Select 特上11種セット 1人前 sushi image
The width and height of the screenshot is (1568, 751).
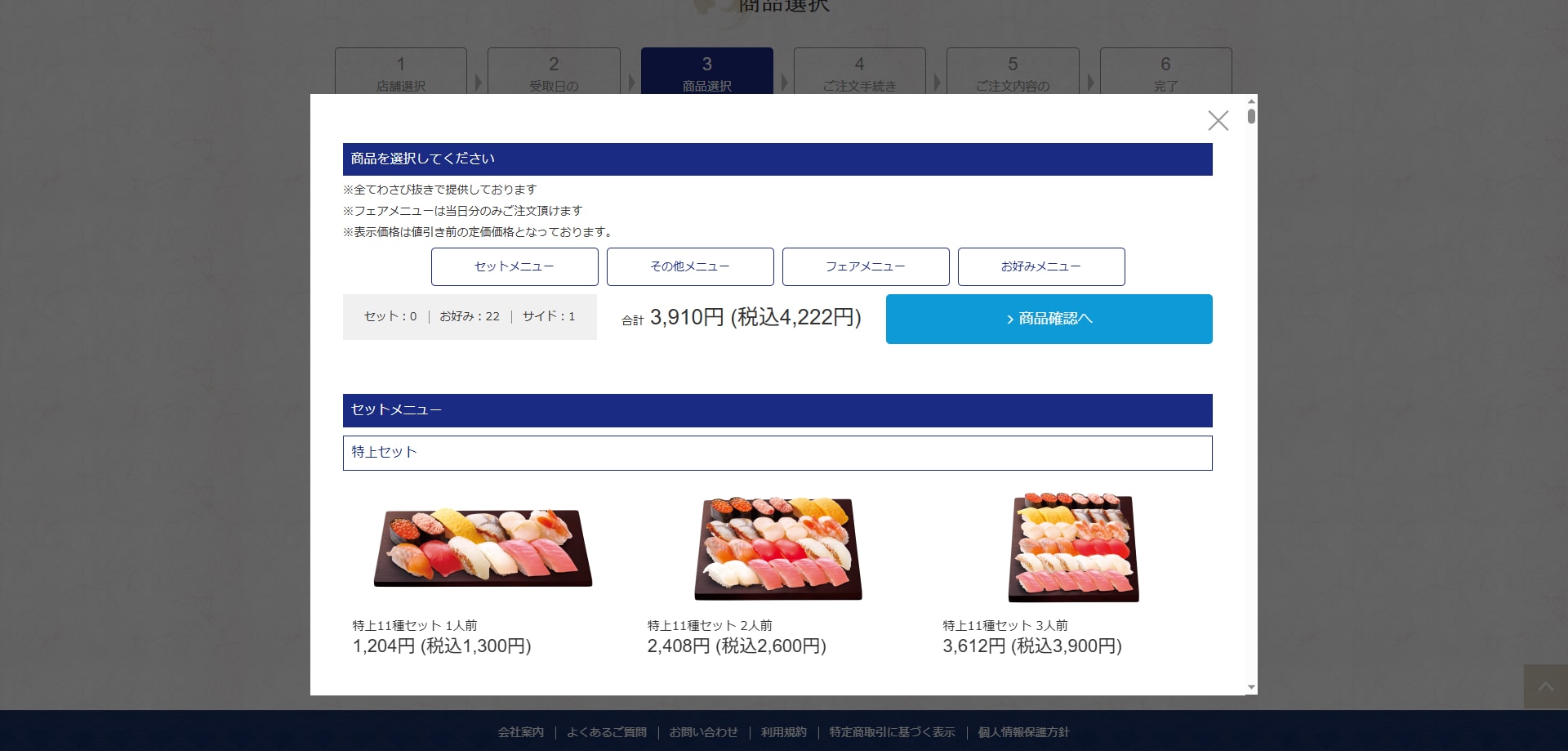pyautogui.click(x=483, y=547)
